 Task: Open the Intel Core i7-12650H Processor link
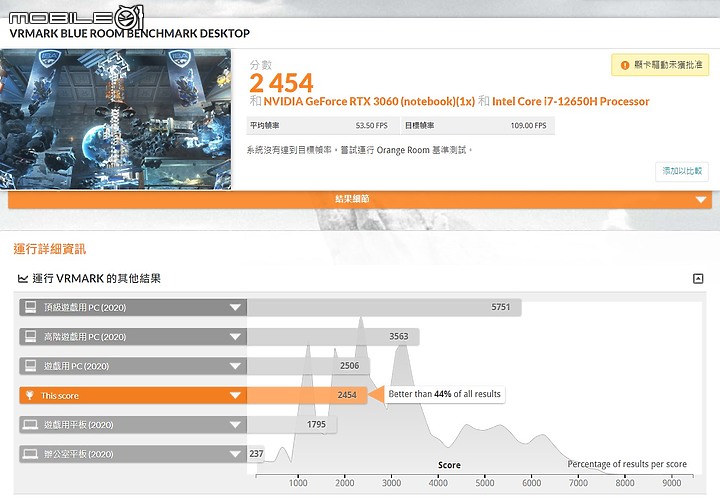point(571,102)
